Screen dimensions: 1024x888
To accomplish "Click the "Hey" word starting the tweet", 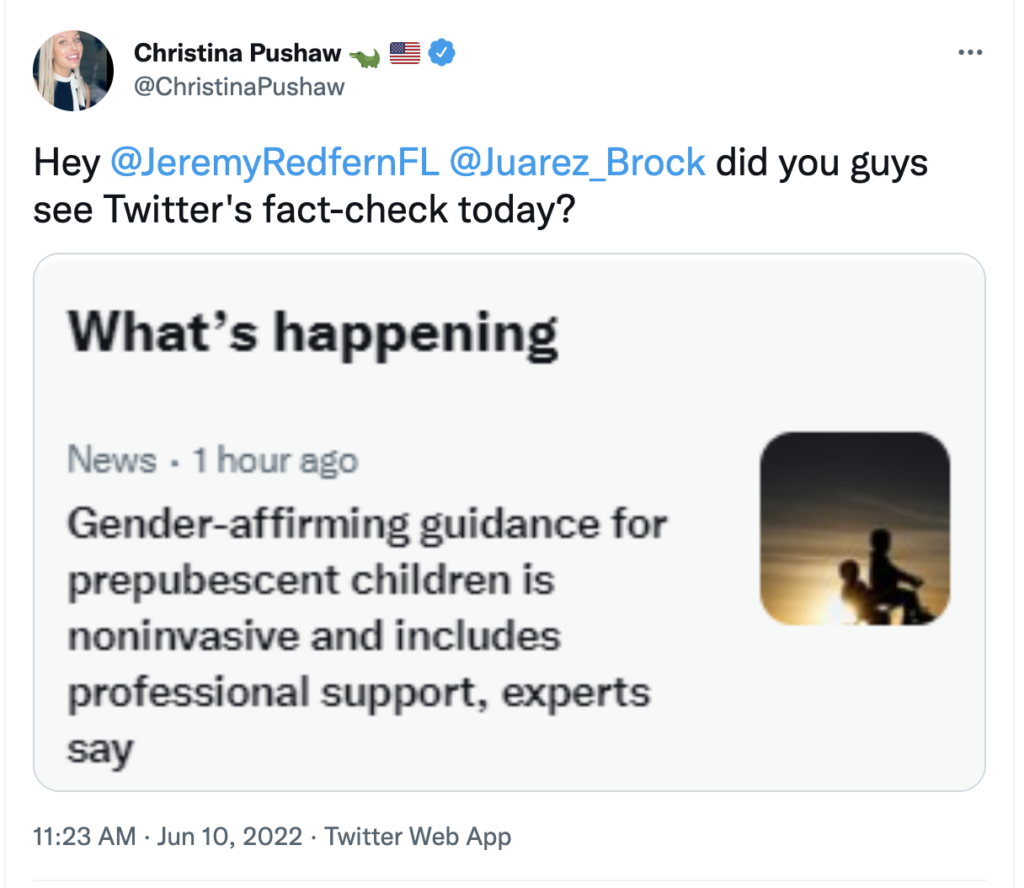I will click(66, 162).
